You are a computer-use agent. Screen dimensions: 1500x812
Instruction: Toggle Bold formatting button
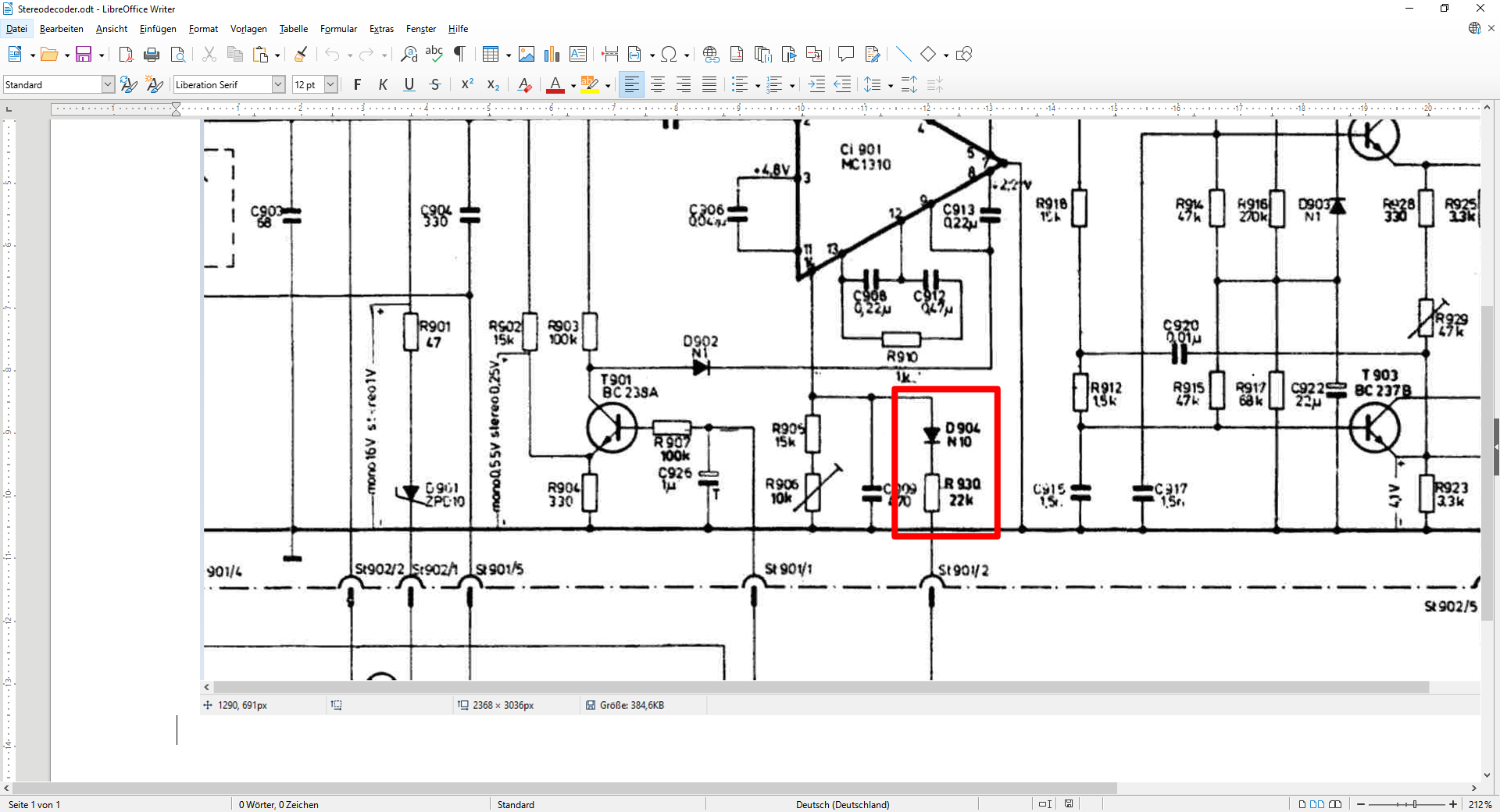point(357,85)
